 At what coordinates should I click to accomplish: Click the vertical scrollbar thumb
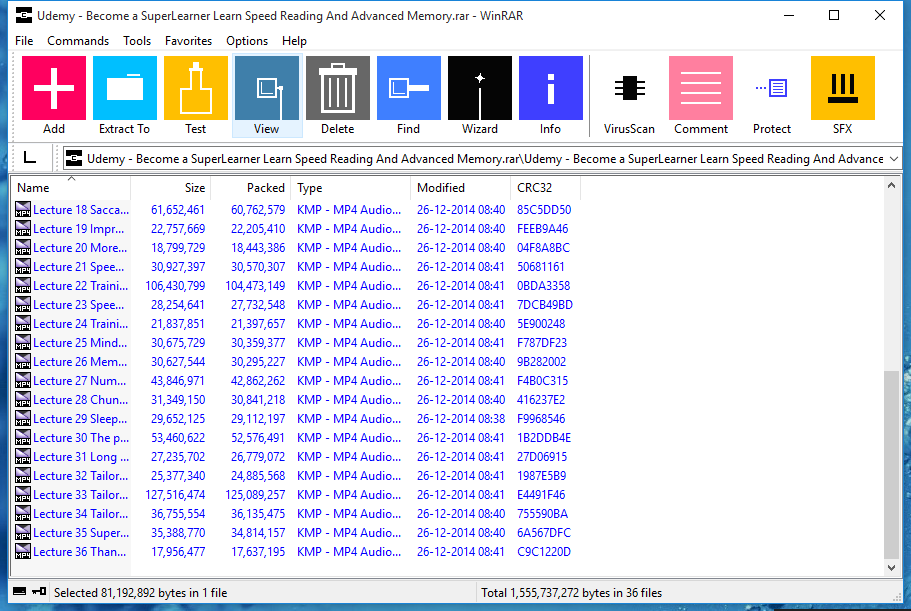click(891, 465)
